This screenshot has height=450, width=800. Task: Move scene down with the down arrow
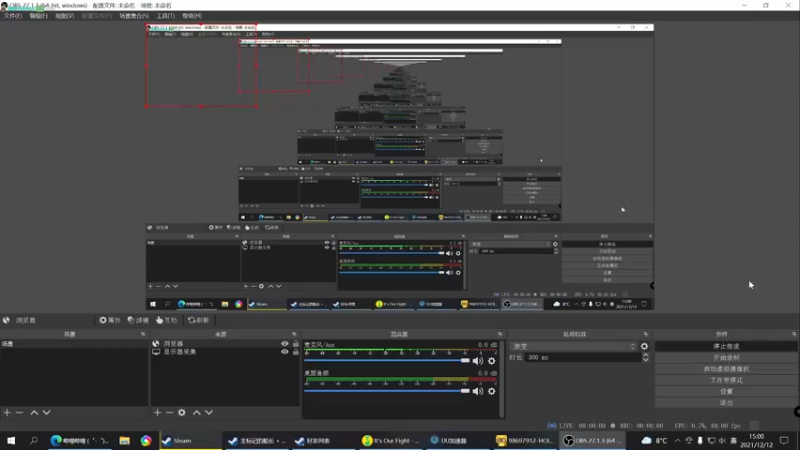coord(46,412)
